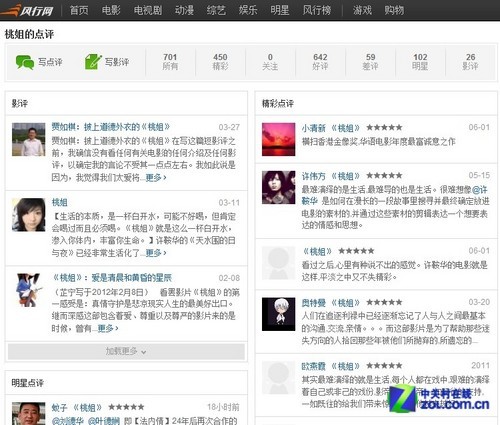Expand 更多 on the 03-11 桃姐 review
Image resolution: width=500 pixels, height=425 pixels.
click(155, 253)
